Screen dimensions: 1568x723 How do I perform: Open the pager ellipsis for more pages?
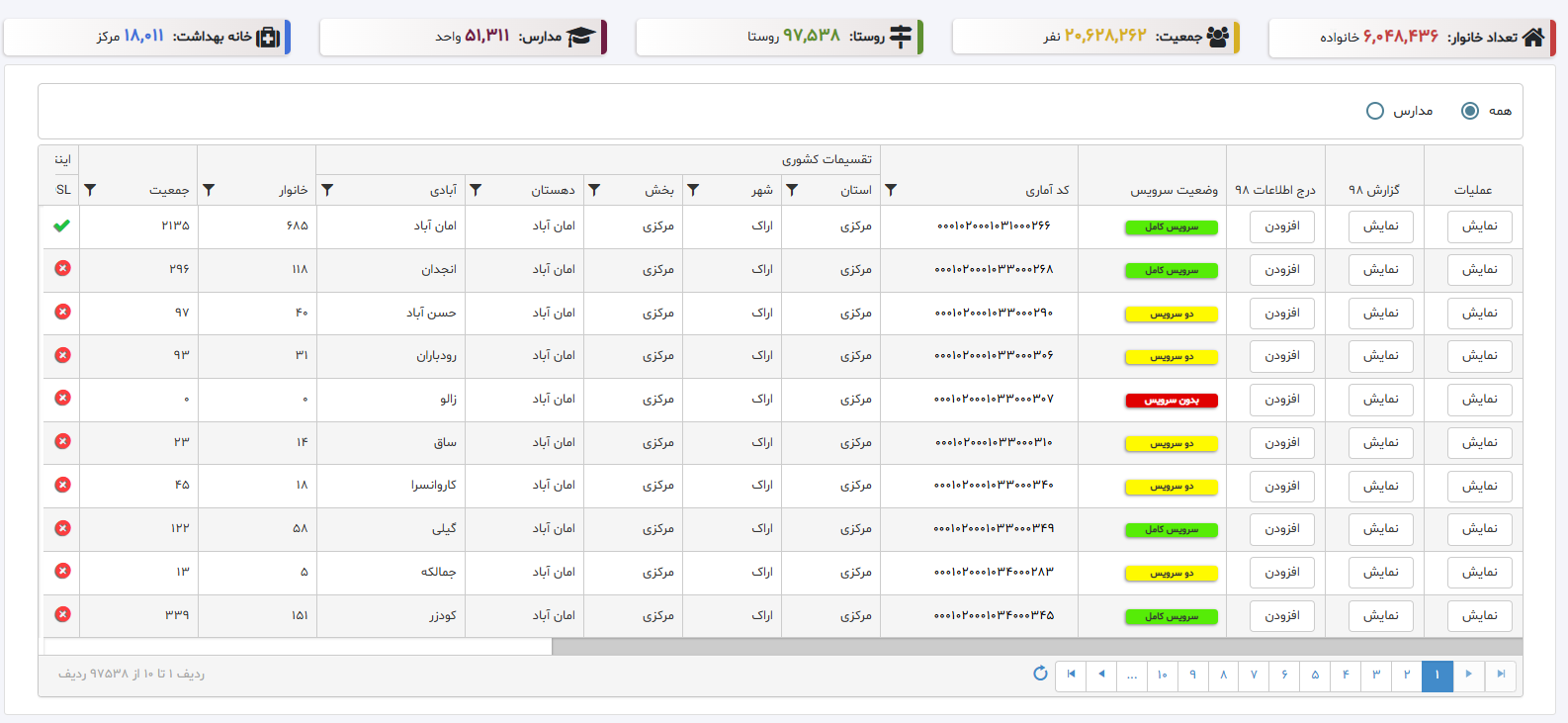[x=1132, y=675]
